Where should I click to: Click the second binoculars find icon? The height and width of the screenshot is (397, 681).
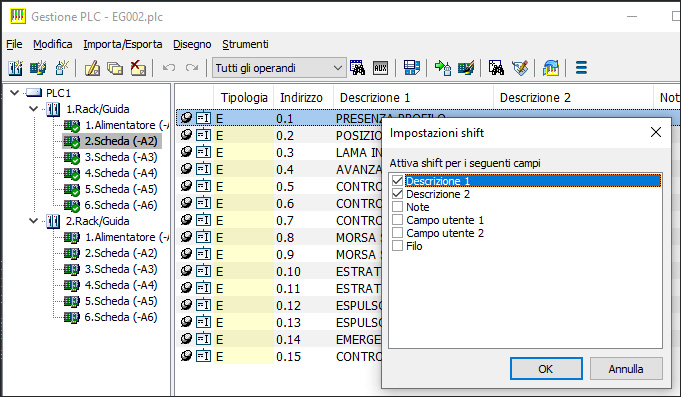pyautogui.click(x=496, y=68)
